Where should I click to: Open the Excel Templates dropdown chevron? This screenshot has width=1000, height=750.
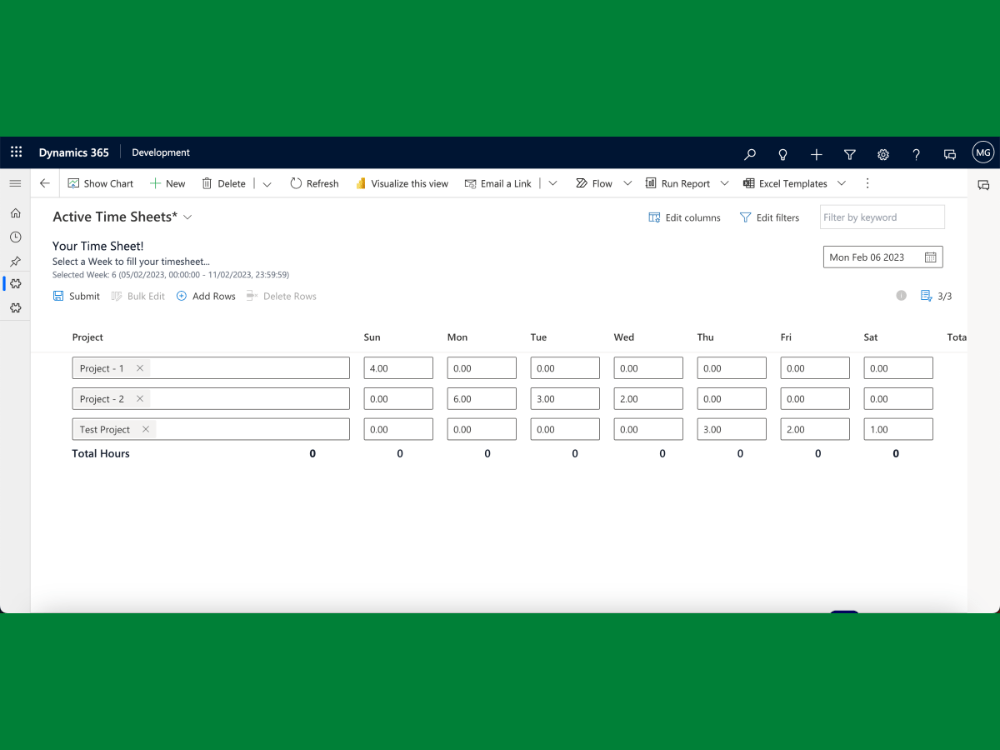841,183
